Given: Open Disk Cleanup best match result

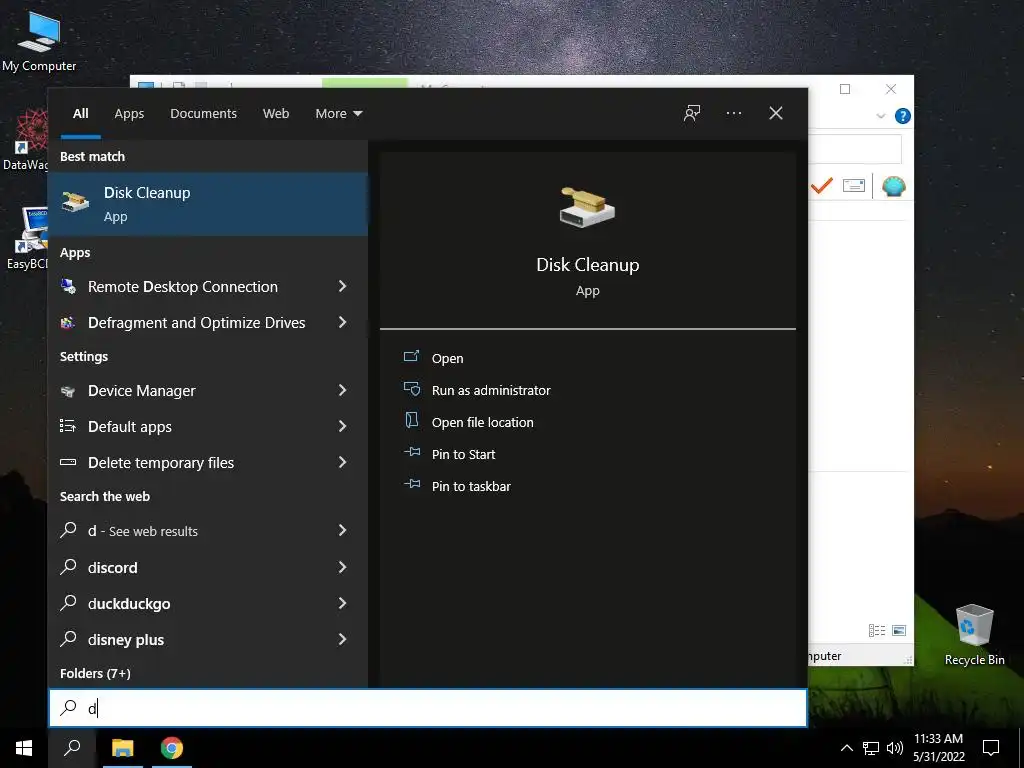Looking at the screenshot, I should pos(208,204).
